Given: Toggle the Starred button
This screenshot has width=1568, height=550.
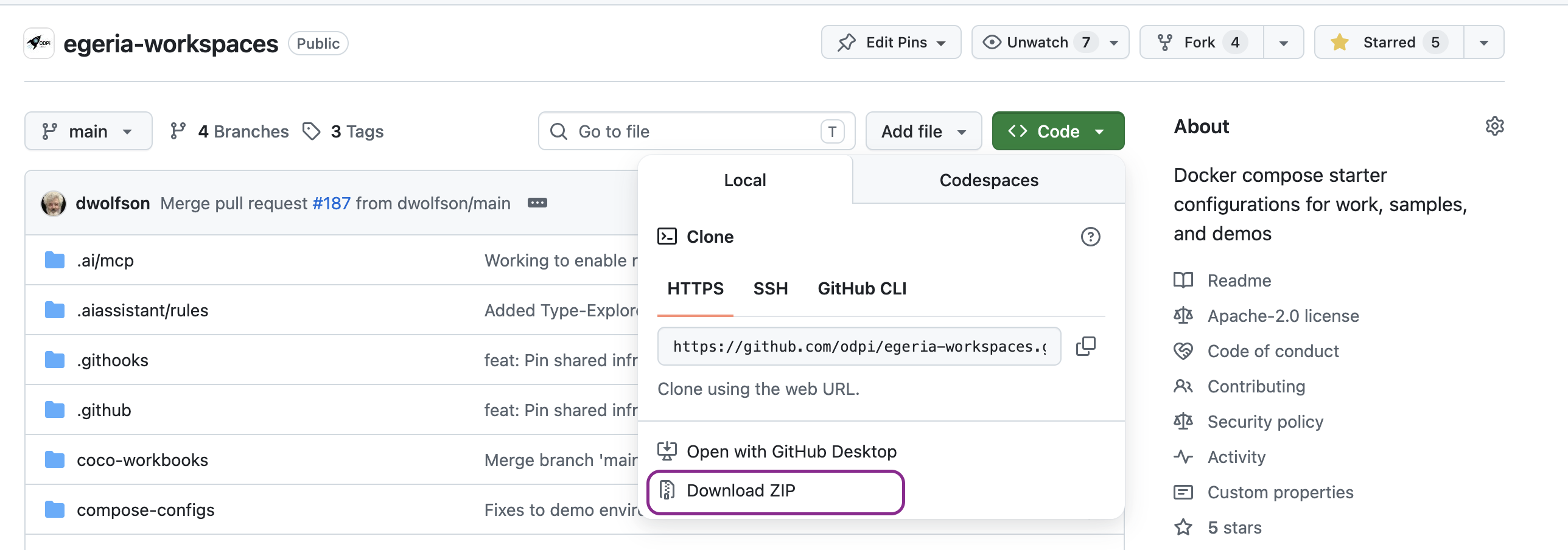Looking at the screenshot, I should pos(1389,43).
